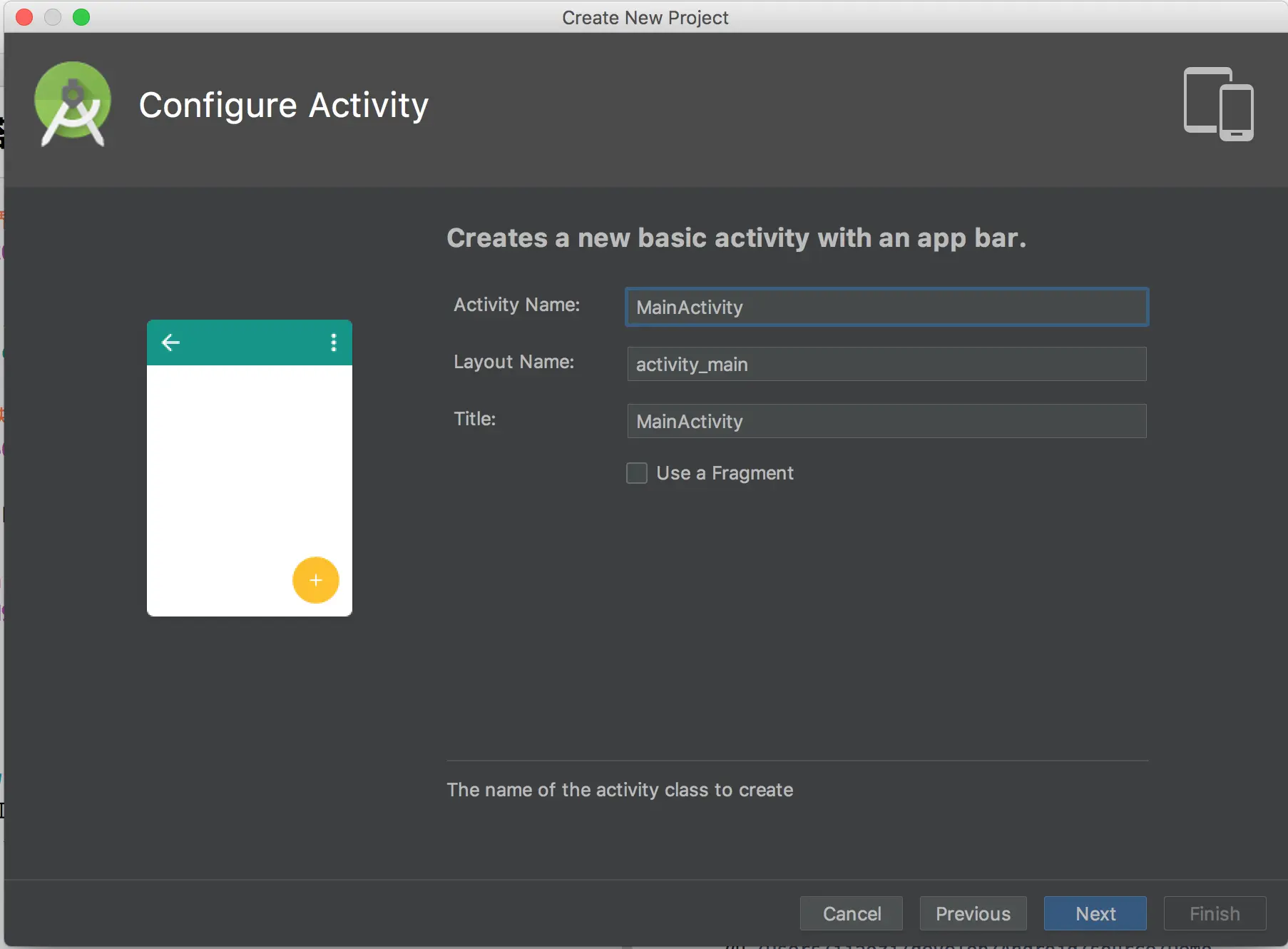Click the basic activity preview thumbnail
Image resolution: width=1288 pixels, height=949 pixels.
tap(250, 468)
